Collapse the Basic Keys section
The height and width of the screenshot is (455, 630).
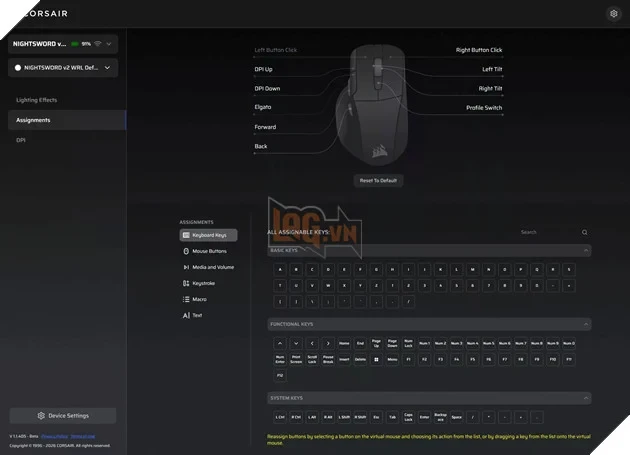coord(586,250)
